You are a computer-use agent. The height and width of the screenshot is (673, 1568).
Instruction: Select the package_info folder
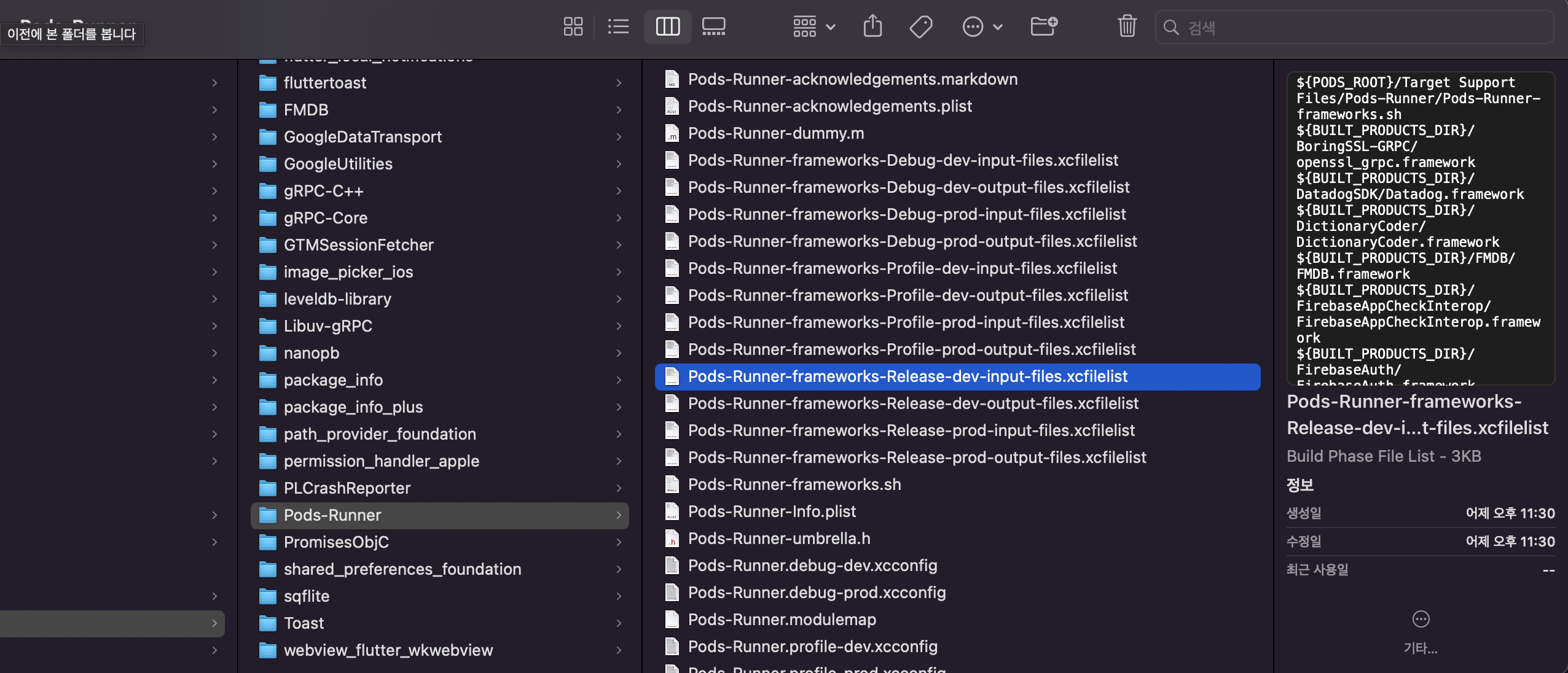(x=439, y=380)
